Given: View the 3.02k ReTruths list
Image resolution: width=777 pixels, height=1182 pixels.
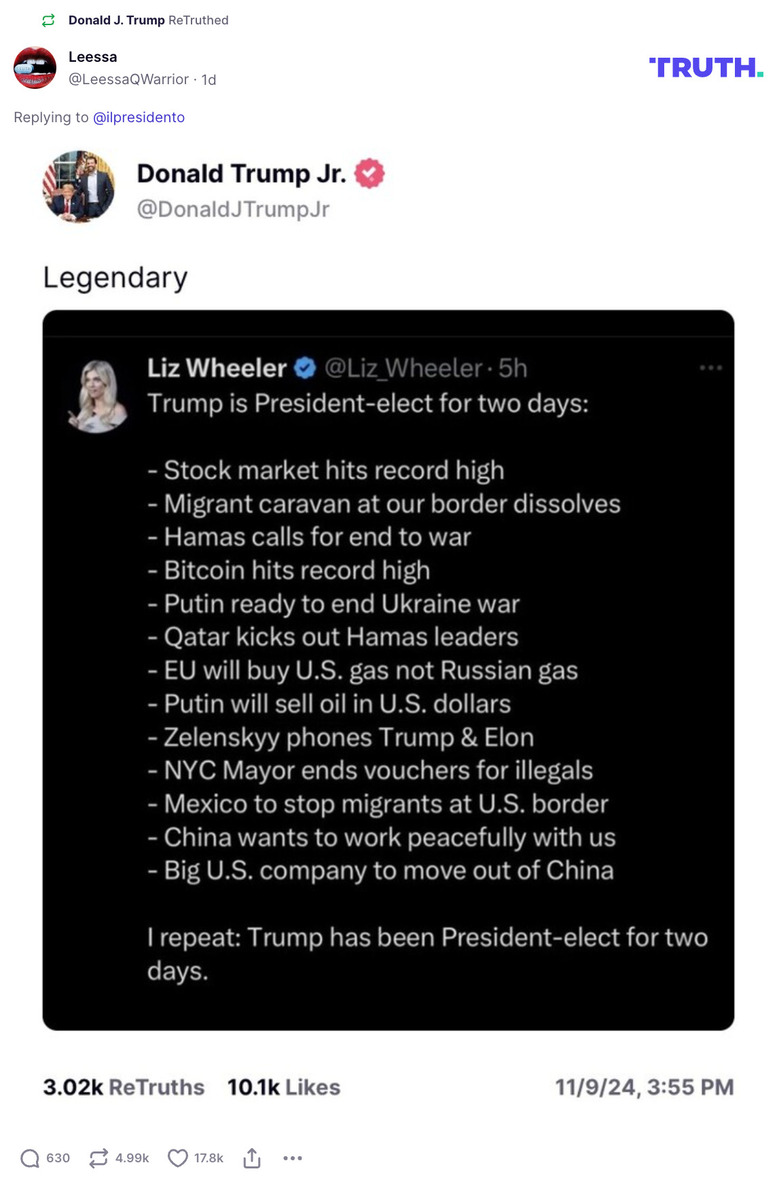Looking at the screenshot, I should coord(122,1086).
